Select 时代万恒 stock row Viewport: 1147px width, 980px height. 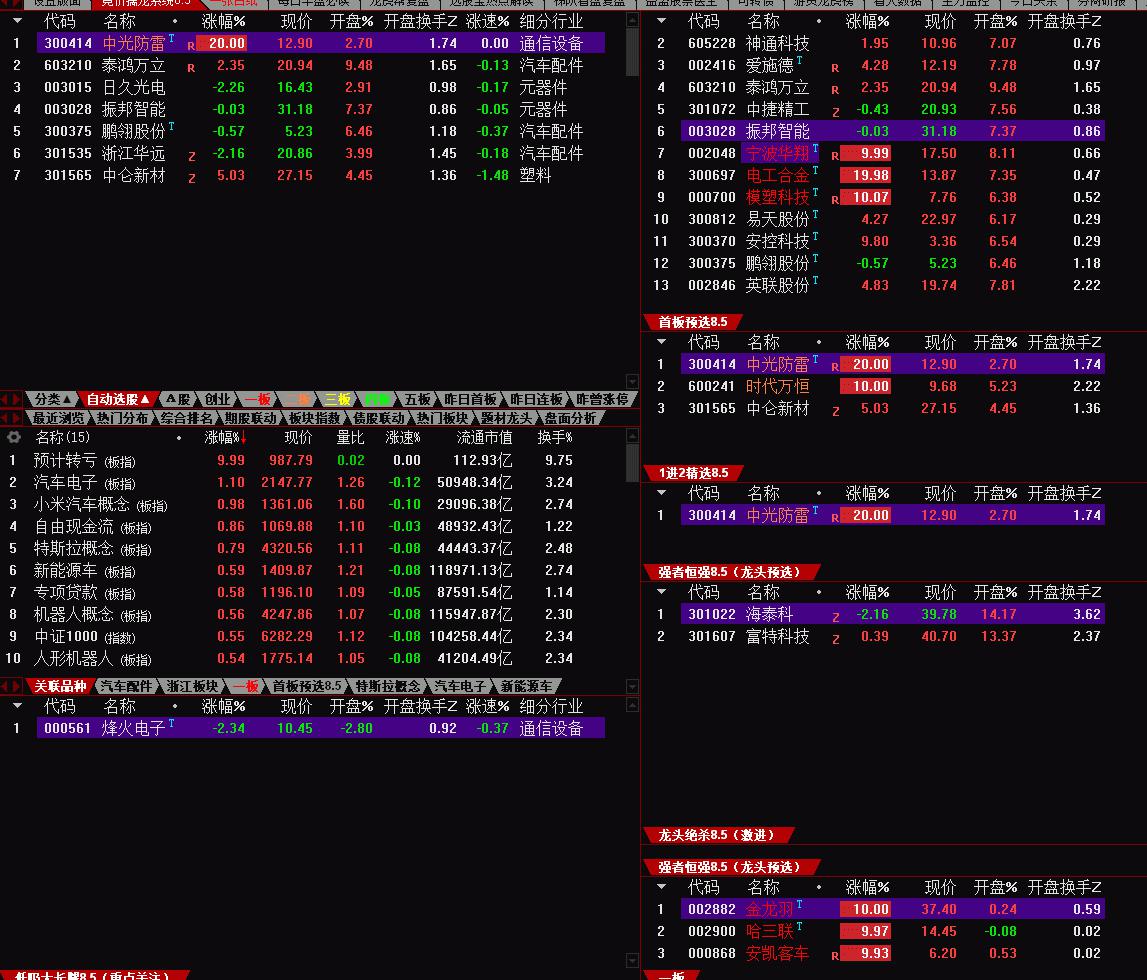(x=892, y=386)
